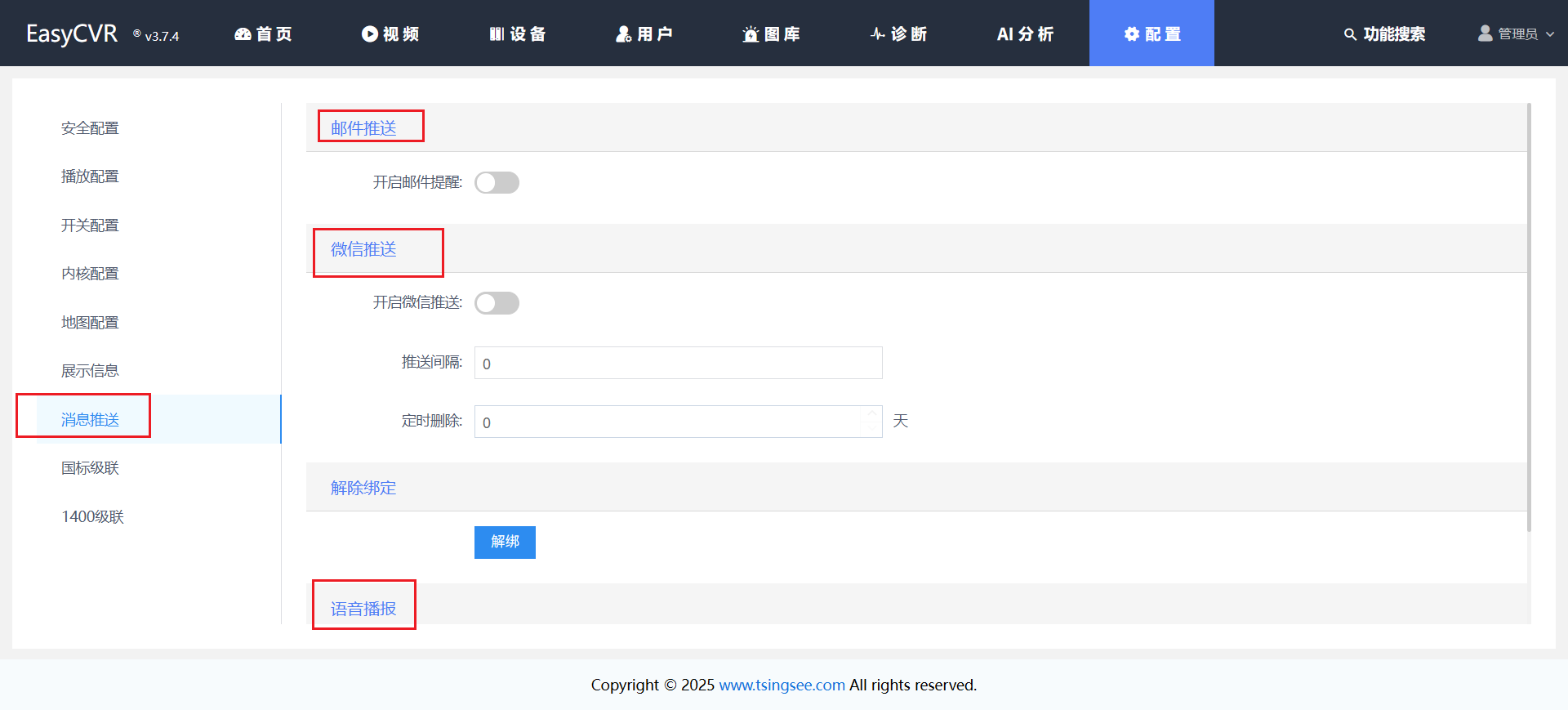Click the diagnosis pulse icon
The height and width of the screenshot is (710, 1568).
tap(878, 33)
